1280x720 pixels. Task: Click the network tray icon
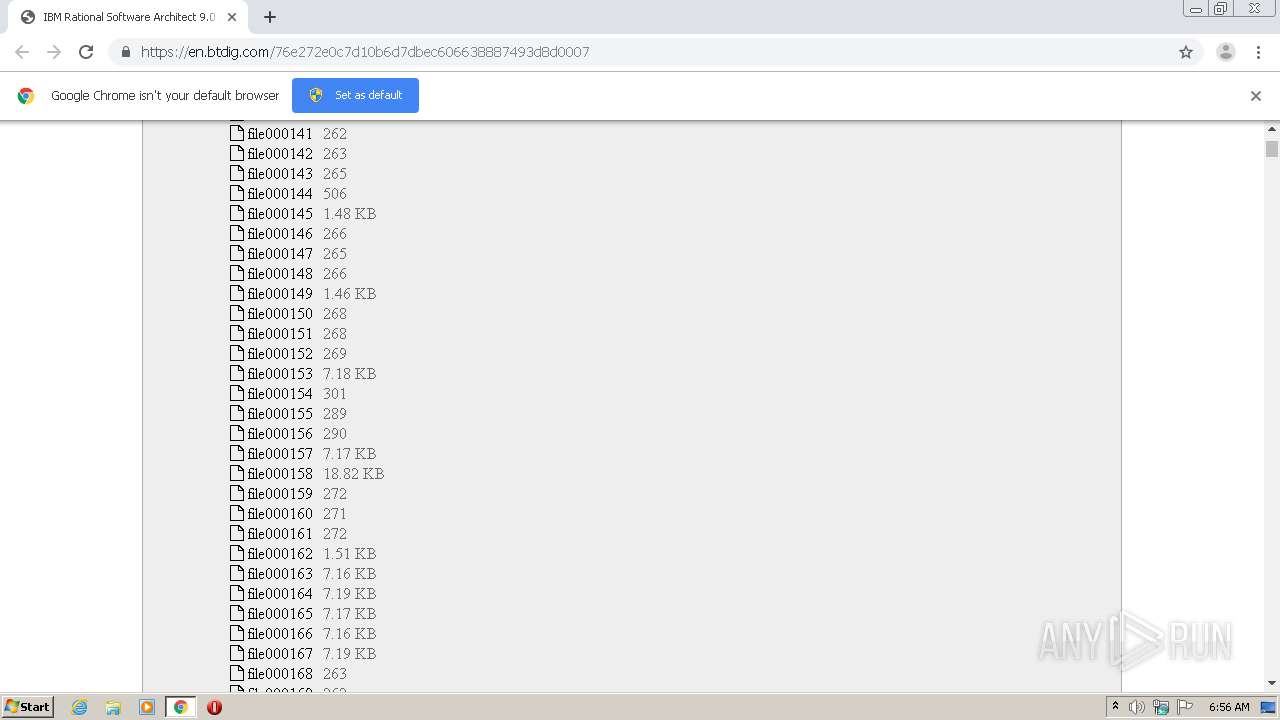[1161, 707]
